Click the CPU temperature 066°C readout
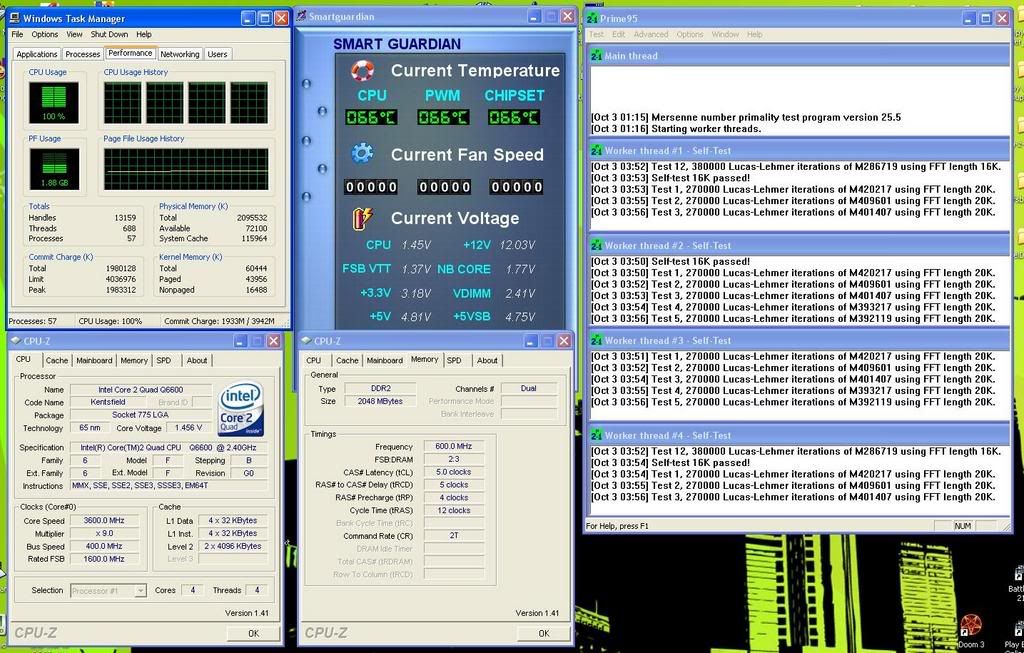The image size is (1024, 653). pos(371,118)
